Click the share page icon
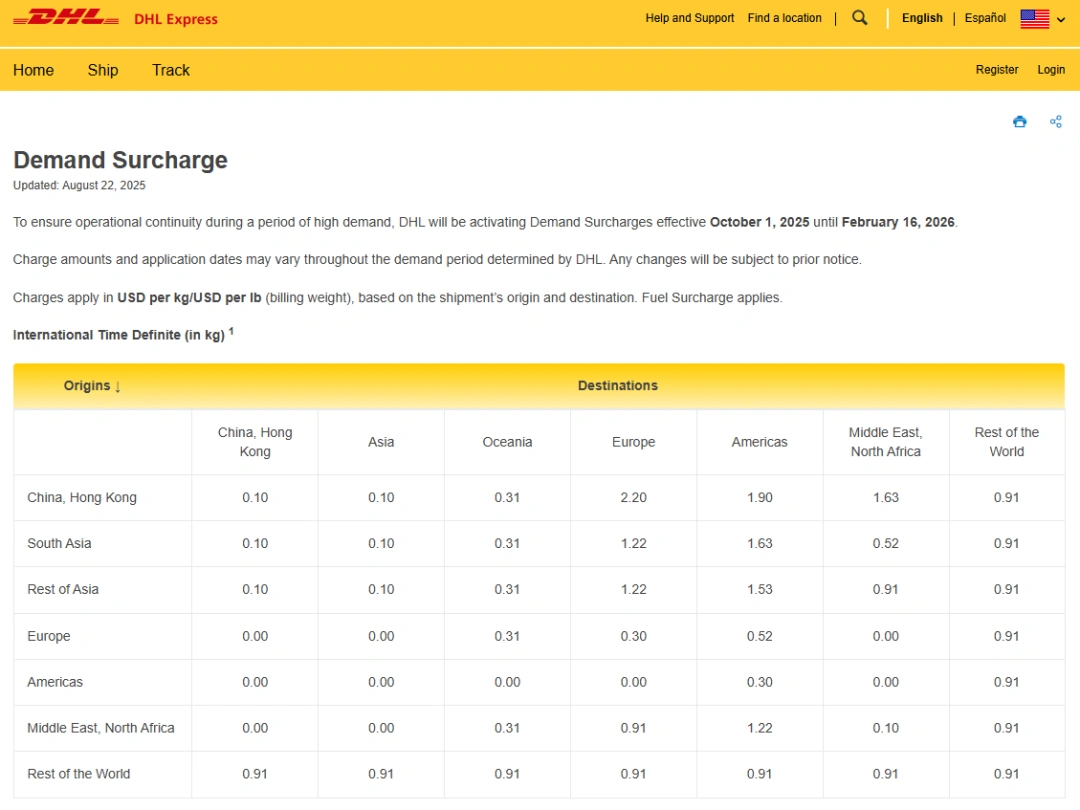Screen dimensions: 1080x810 (x=1055, y=122)
